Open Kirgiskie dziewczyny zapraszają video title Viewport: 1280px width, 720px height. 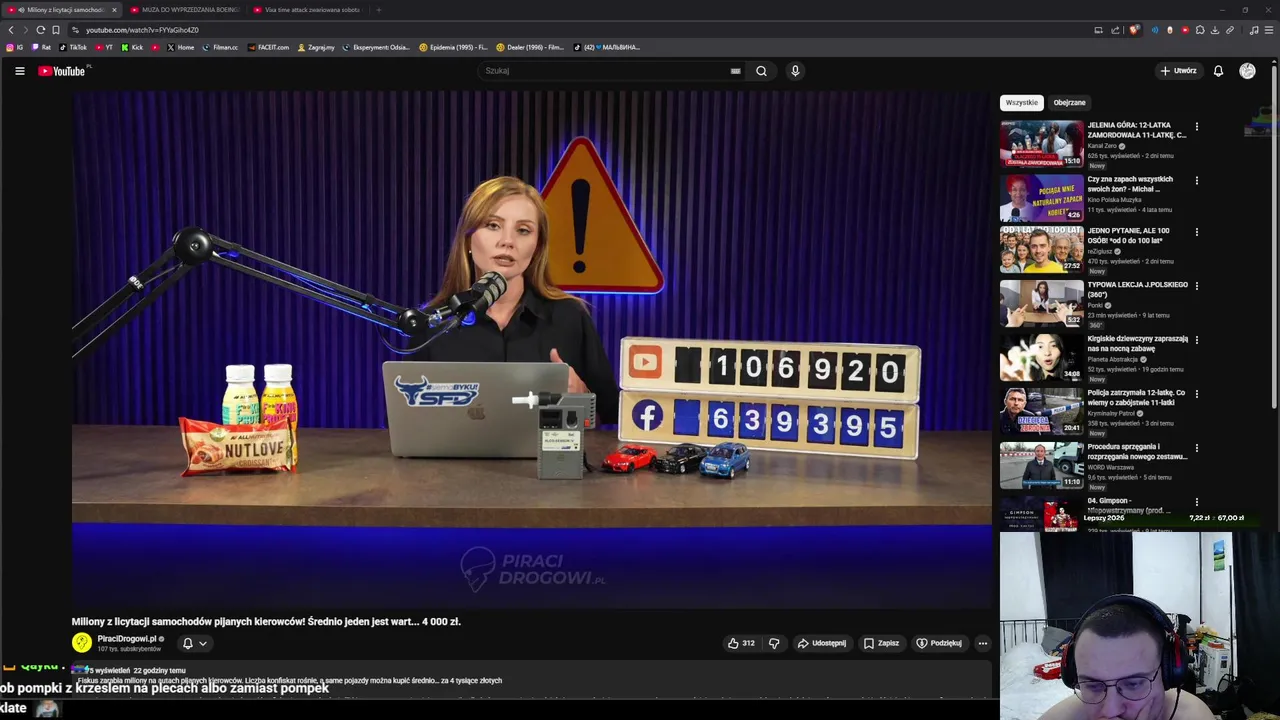point(1137,343)
